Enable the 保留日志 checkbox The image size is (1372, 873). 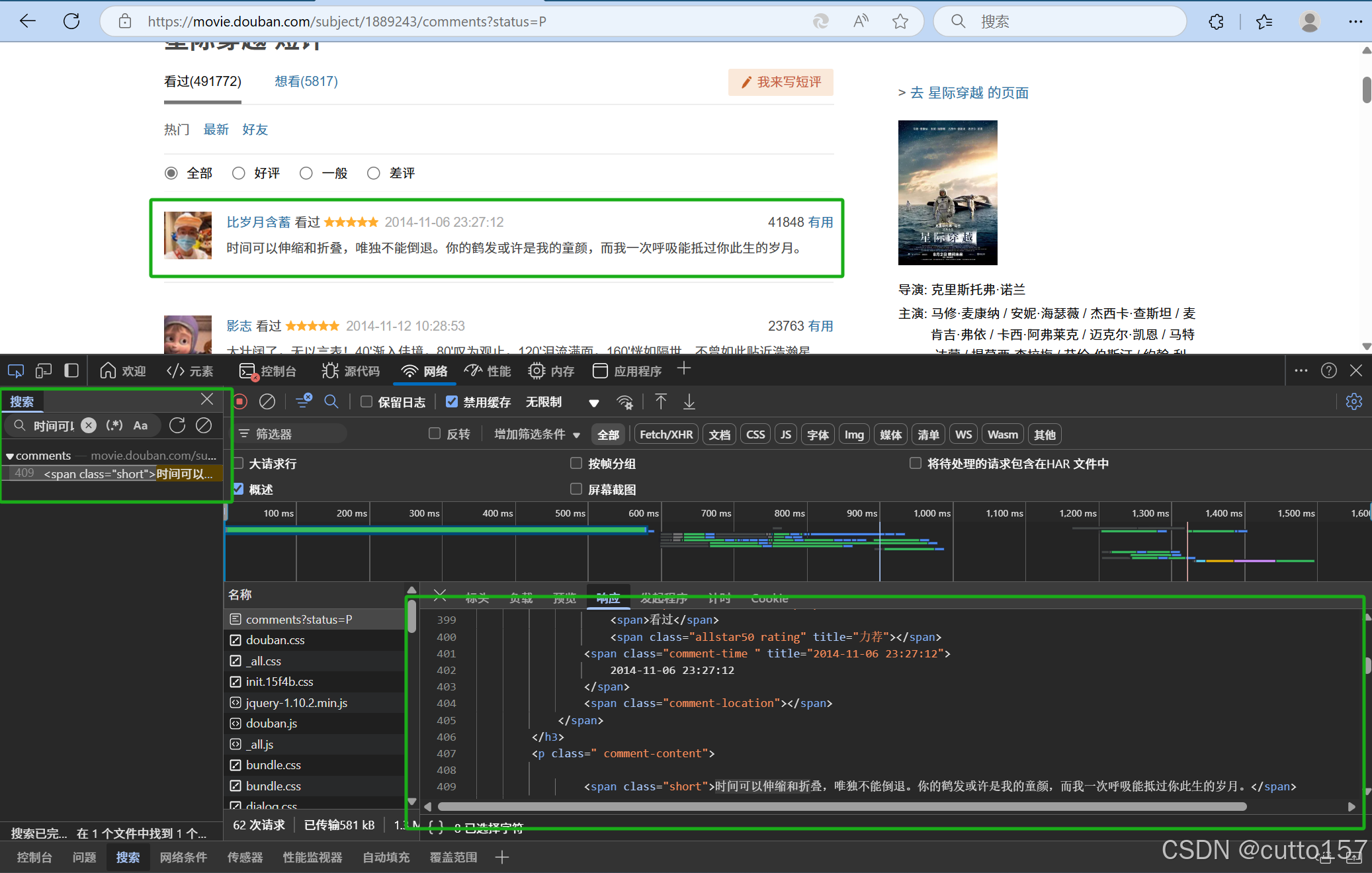pyautogui.click(x=366, y=401)
